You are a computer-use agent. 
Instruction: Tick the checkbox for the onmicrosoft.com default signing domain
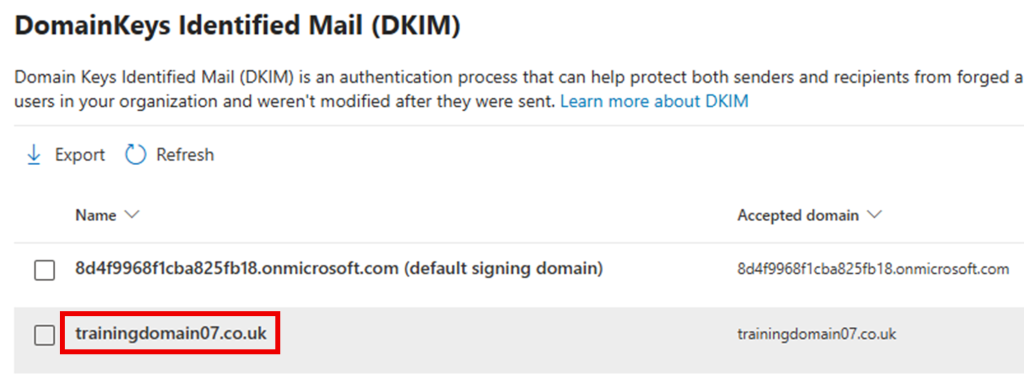pyautogui.click(x=44, y=270)
